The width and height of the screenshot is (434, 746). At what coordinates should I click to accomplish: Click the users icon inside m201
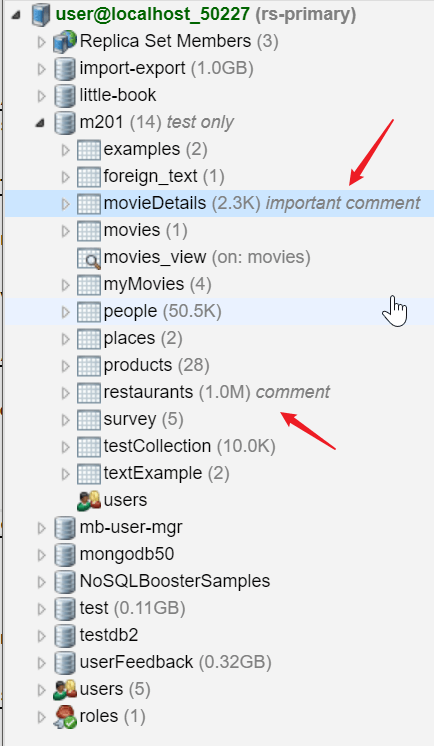(x=89, y=501)
